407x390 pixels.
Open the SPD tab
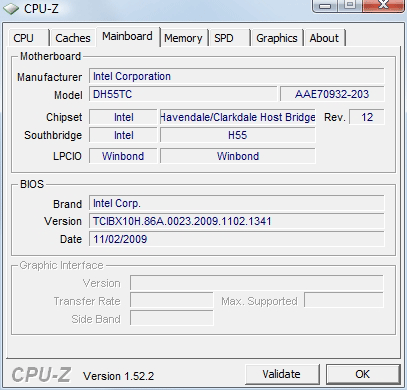click(229, 38)
